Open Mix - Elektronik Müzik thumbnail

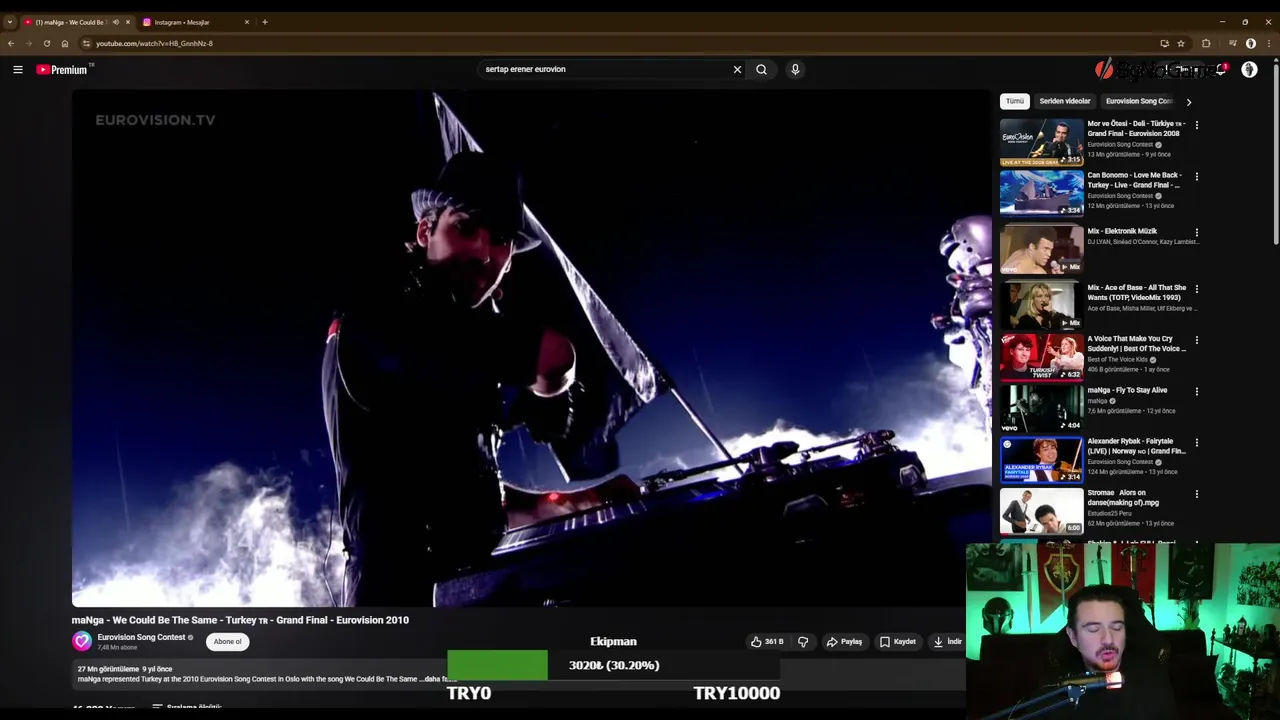(x=1041, y=249)
